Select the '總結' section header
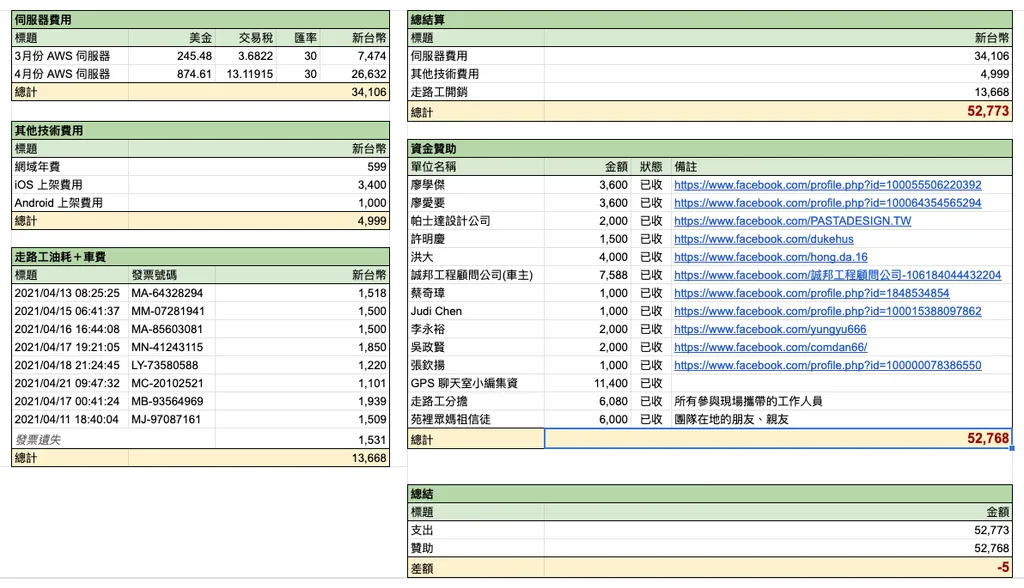 click(x=710, y=494)
